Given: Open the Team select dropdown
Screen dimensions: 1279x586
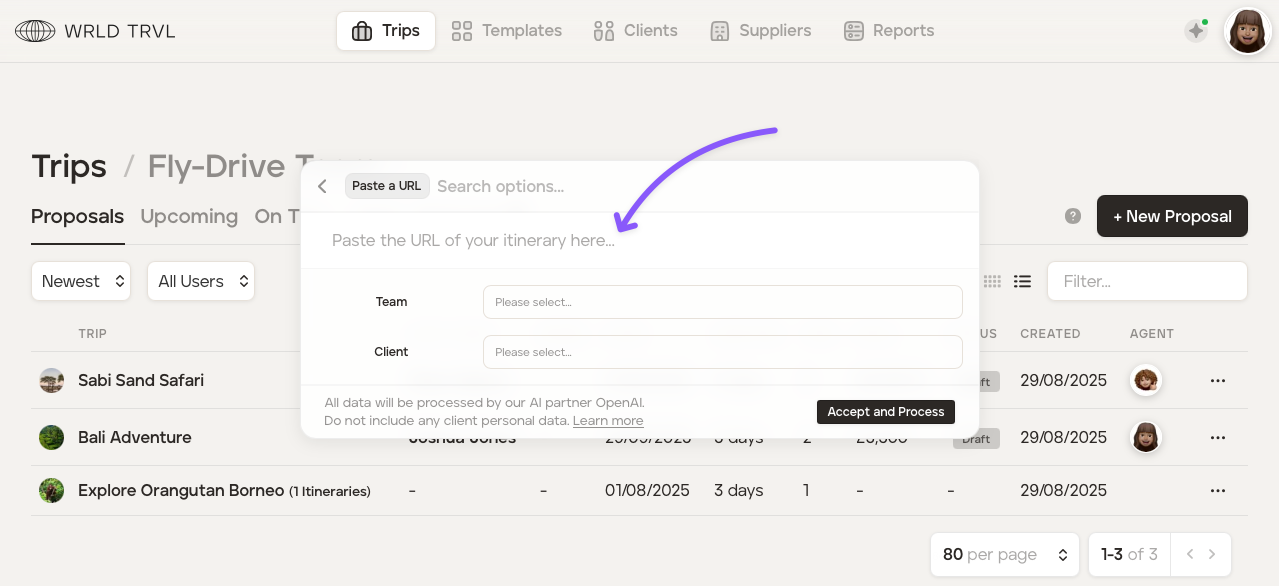Looking at the screenshot, I should (x=722, y=302).
